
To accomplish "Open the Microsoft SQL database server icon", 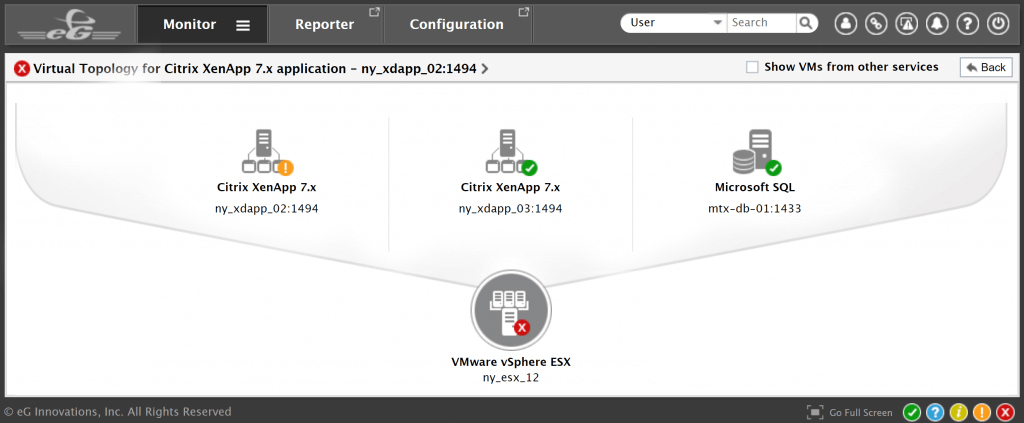I will click(756, 153).
